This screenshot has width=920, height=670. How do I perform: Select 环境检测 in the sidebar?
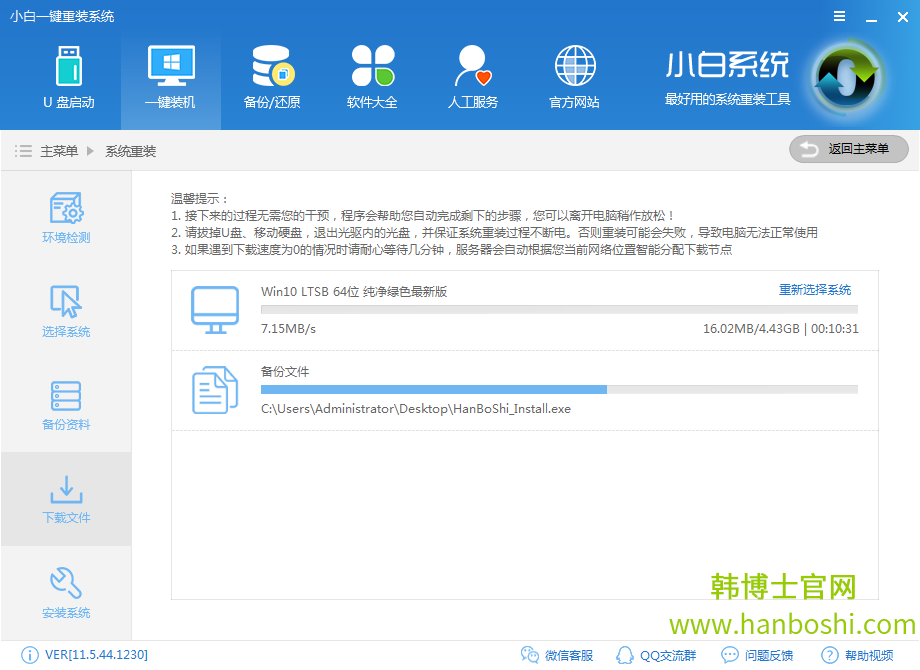pos(66,216)
